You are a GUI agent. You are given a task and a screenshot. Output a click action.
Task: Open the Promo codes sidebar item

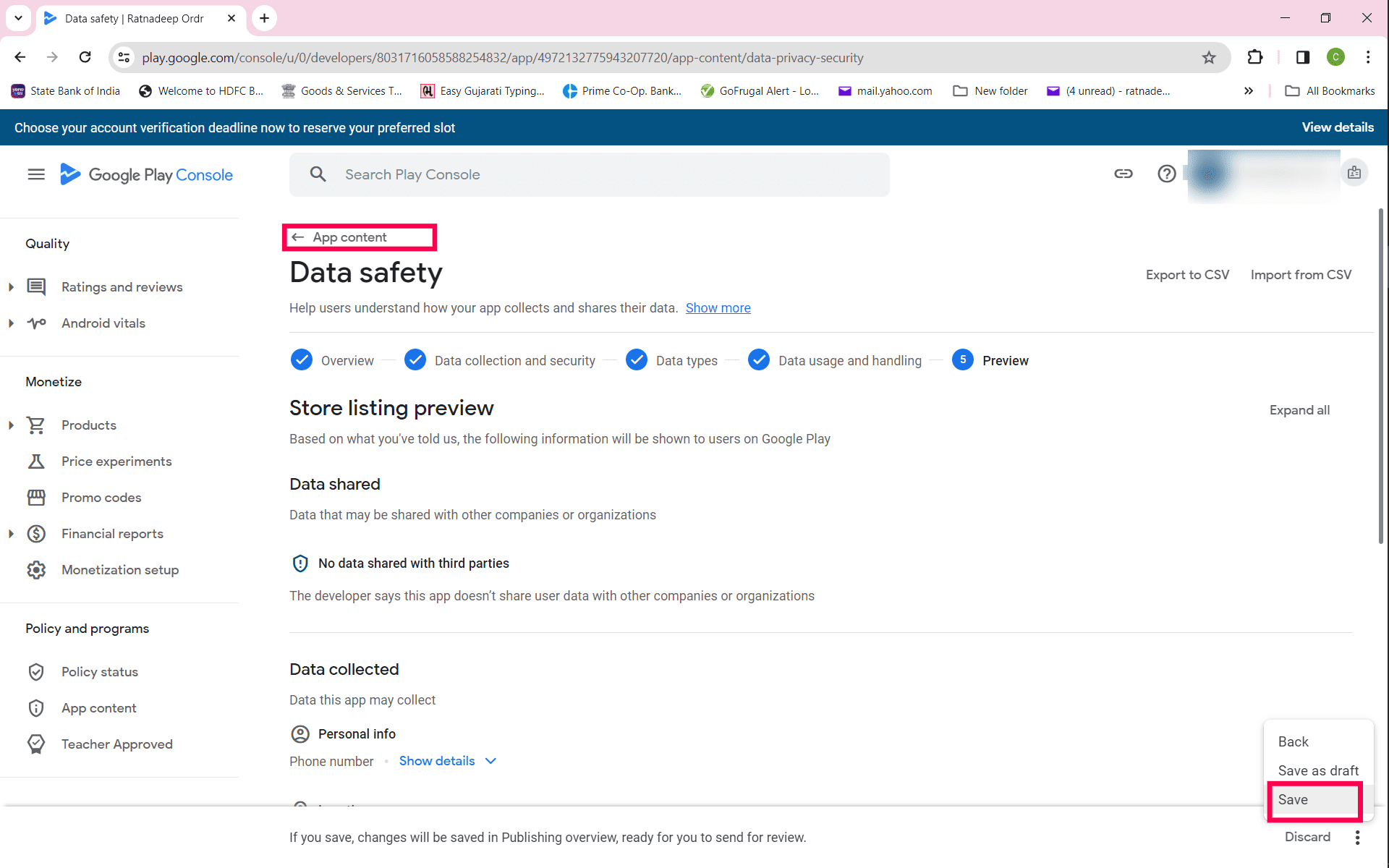point(101,498)
